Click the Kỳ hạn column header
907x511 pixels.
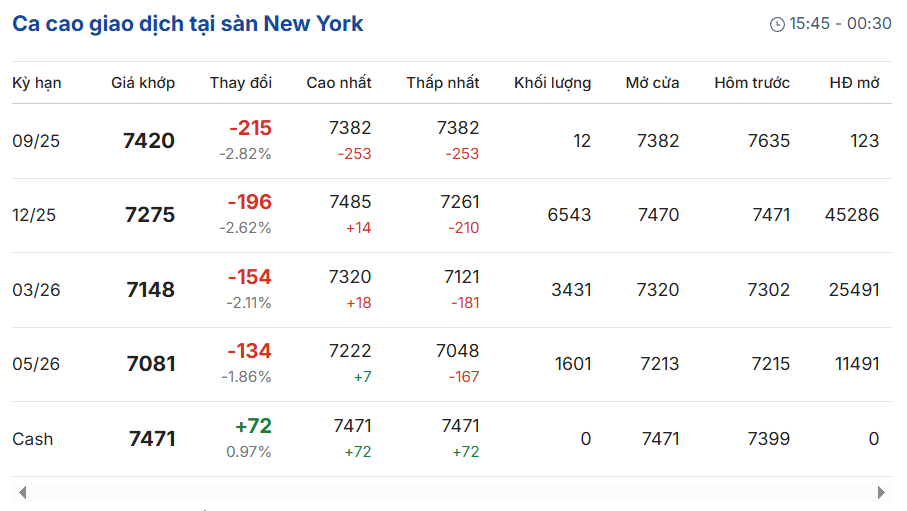(36, 83)
